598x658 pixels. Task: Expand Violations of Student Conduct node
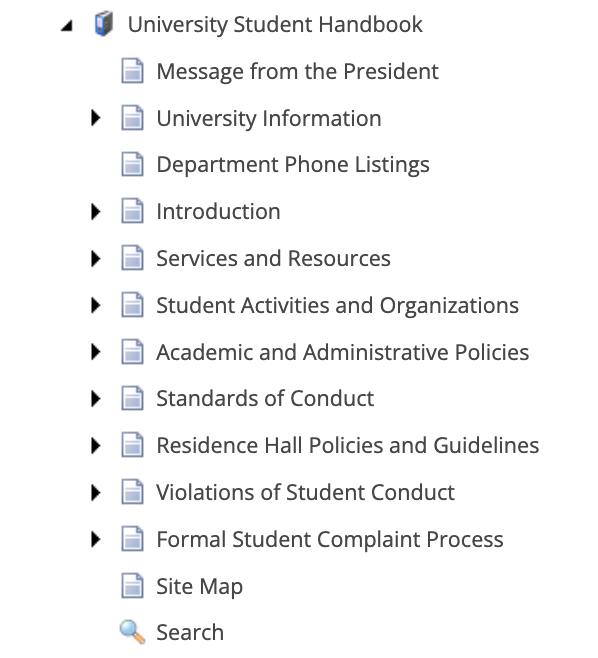(x=96, y=493)
